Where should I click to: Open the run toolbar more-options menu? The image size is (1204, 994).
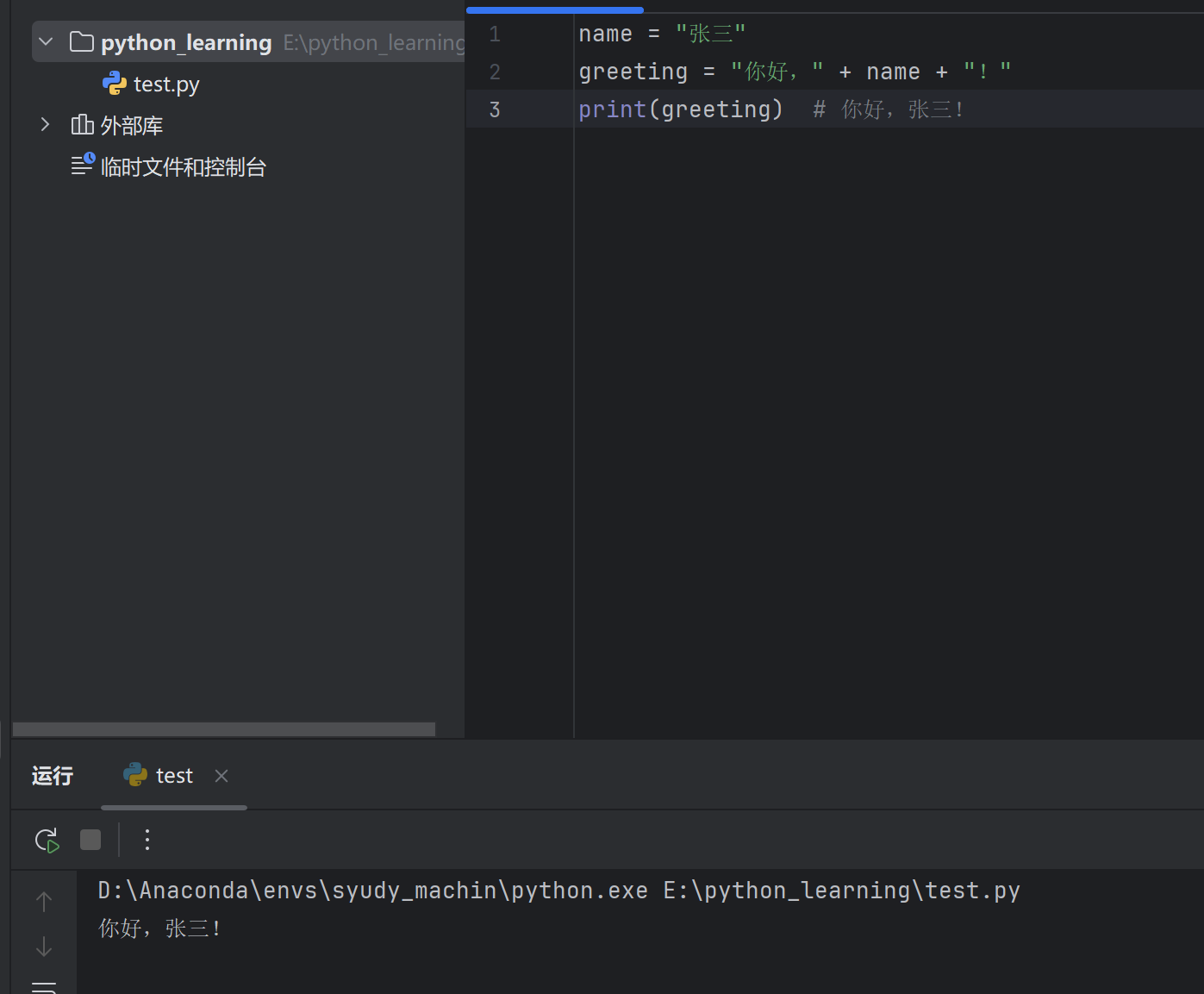click(147, 840)
